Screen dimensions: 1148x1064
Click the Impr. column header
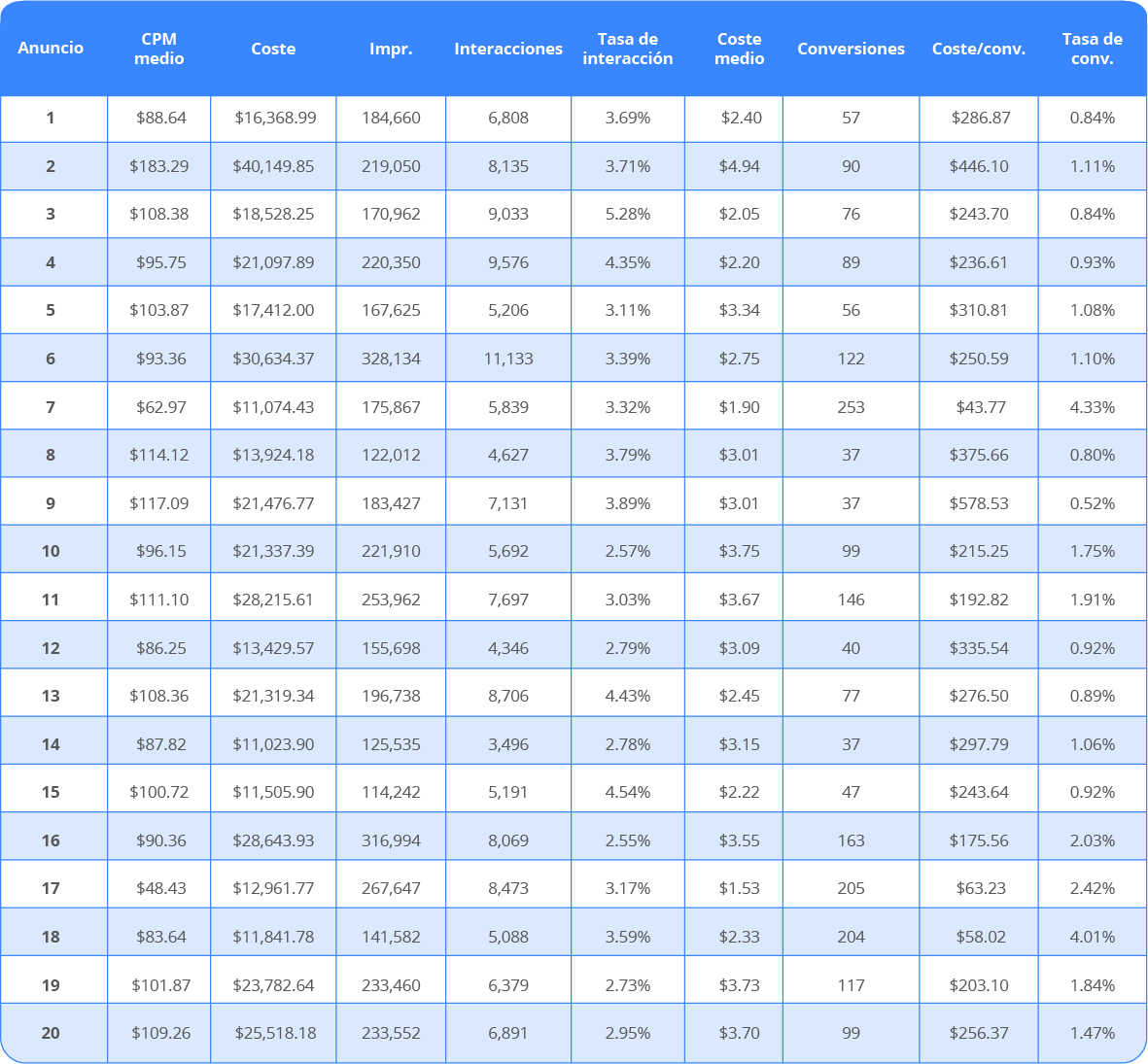(391, 49)
